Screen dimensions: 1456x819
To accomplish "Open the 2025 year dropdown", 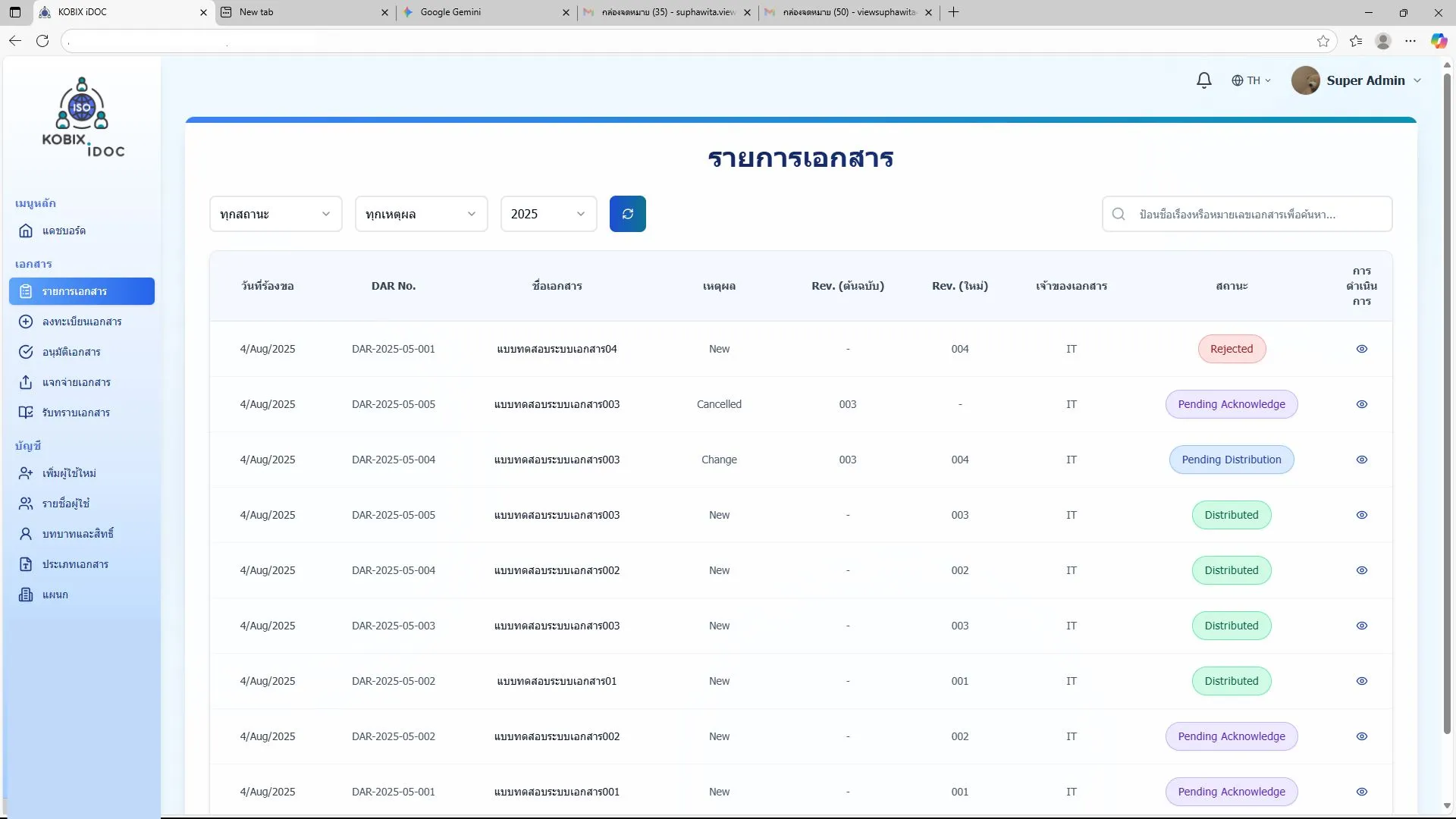I will 548,214.
